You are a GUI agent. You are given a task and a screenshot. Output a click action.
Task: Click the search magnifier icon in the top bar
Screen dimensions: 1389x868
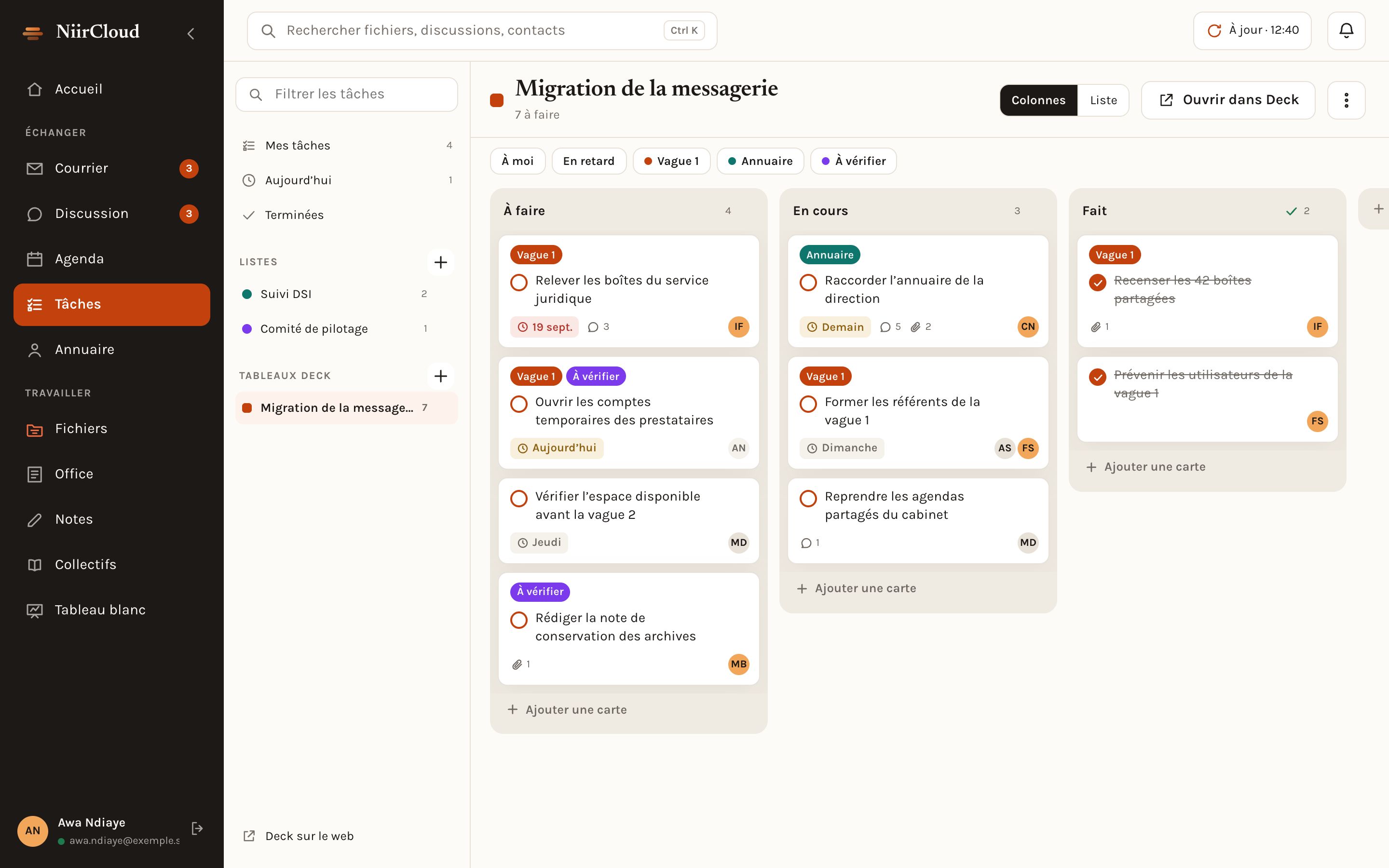pyautogui.click(x=268, y=30)
